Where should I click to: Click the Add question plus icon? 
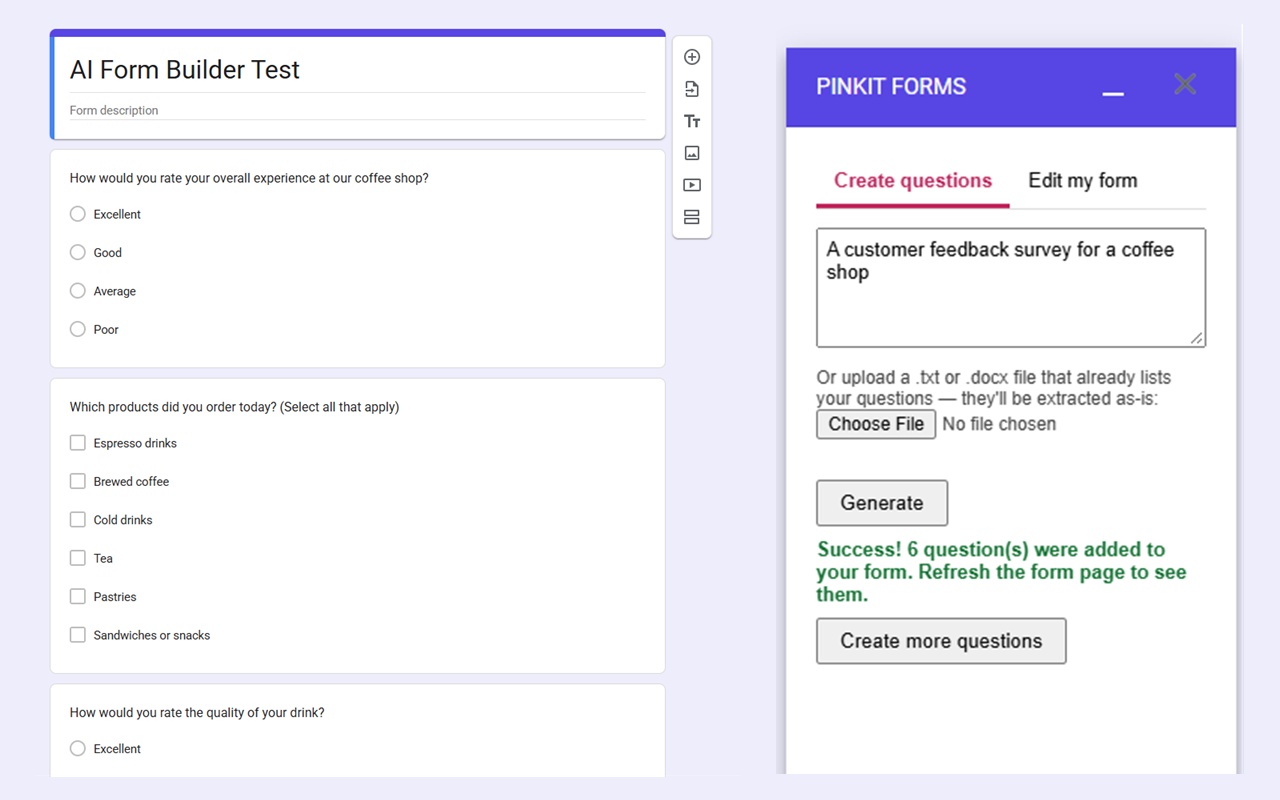coord(692,57)
